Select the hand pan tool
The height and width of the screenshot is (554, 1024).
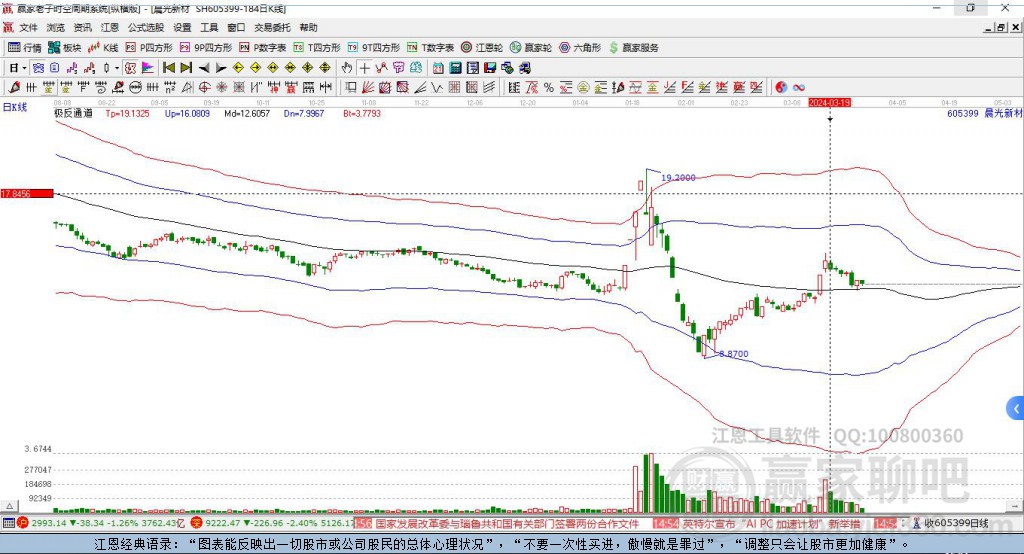pos(347,68)
